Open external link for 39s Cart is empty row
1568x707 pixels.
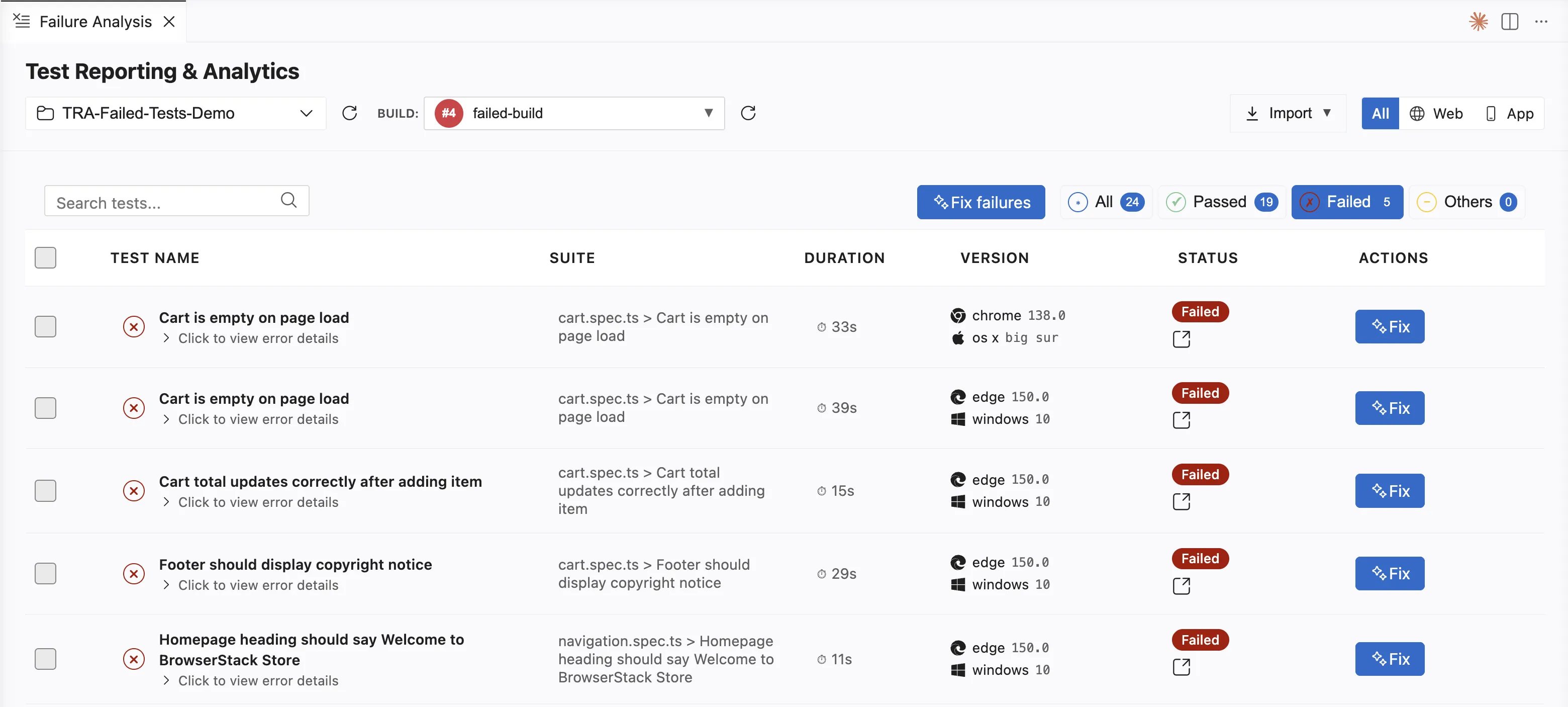1182,420
